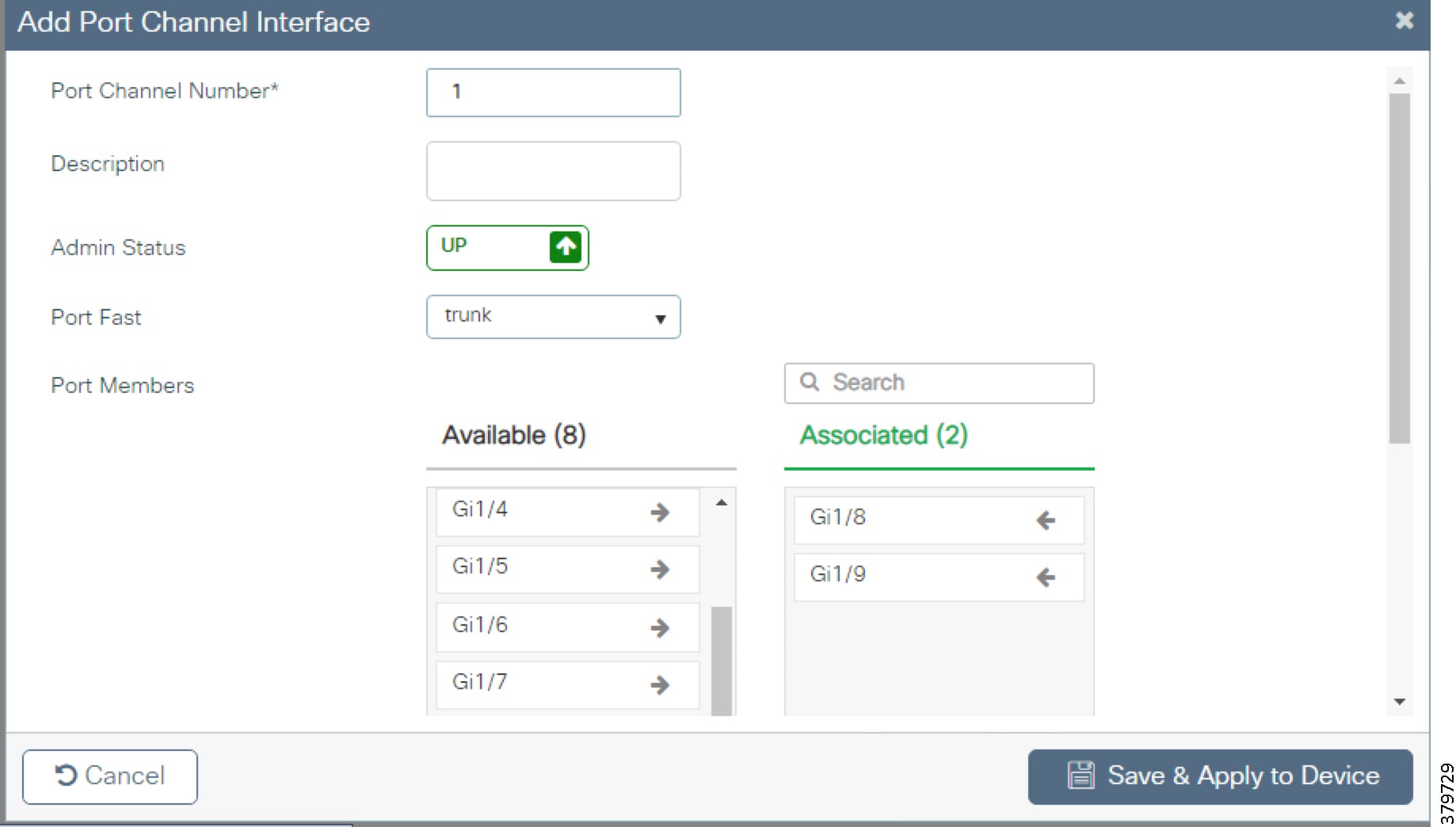Move Gi1/5 to Associated with arrow
Viewport: 1456px width, 827px height.
pyautogui.click(x=659, y=570)
